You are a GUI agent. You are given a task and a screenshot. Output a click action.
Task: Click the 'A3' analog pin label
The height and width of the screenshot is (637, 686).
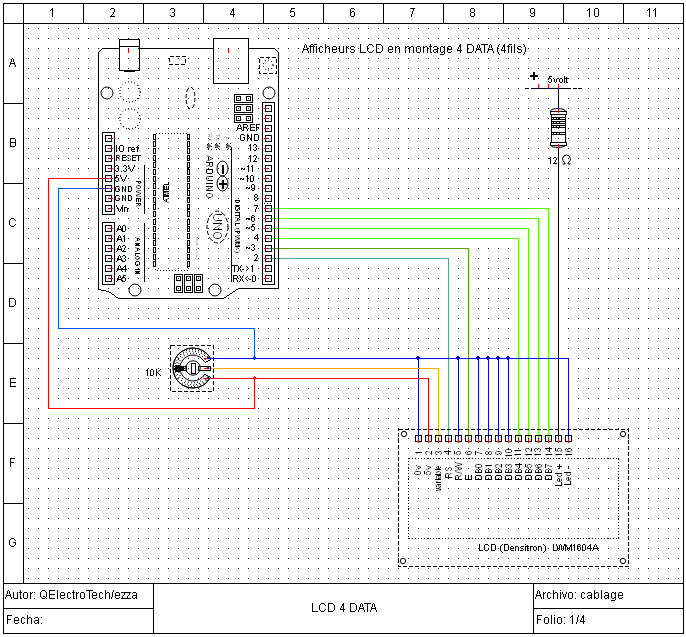[121, 259]
